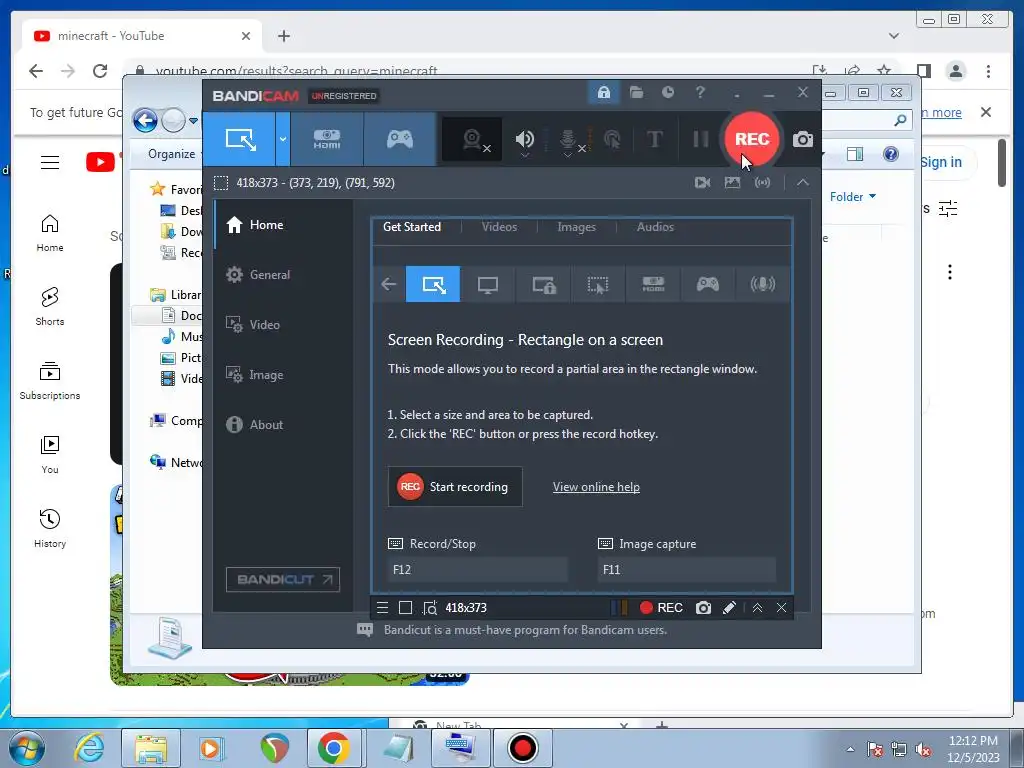1024x768 pixels.
Task: Select specific window lock mode icon
Action: [543, 284]
